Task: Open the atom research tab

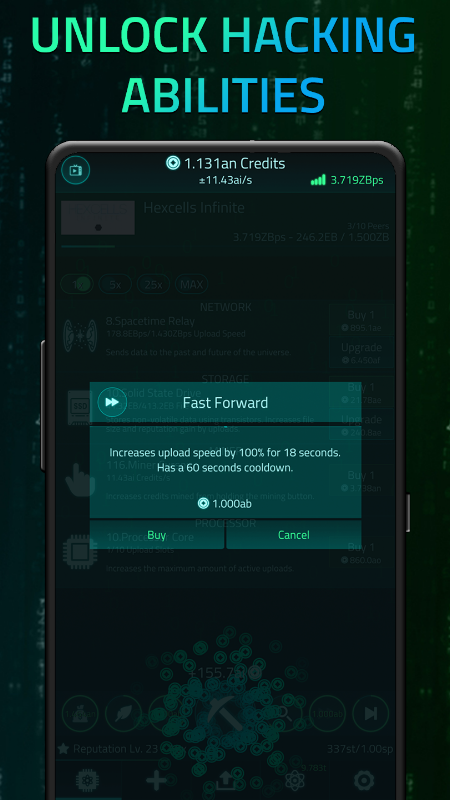Action: (295, 781)
